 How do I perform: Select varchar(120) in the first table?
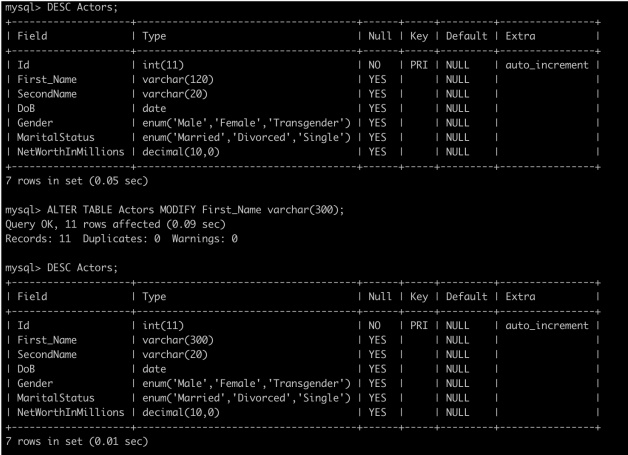[178, 80]
